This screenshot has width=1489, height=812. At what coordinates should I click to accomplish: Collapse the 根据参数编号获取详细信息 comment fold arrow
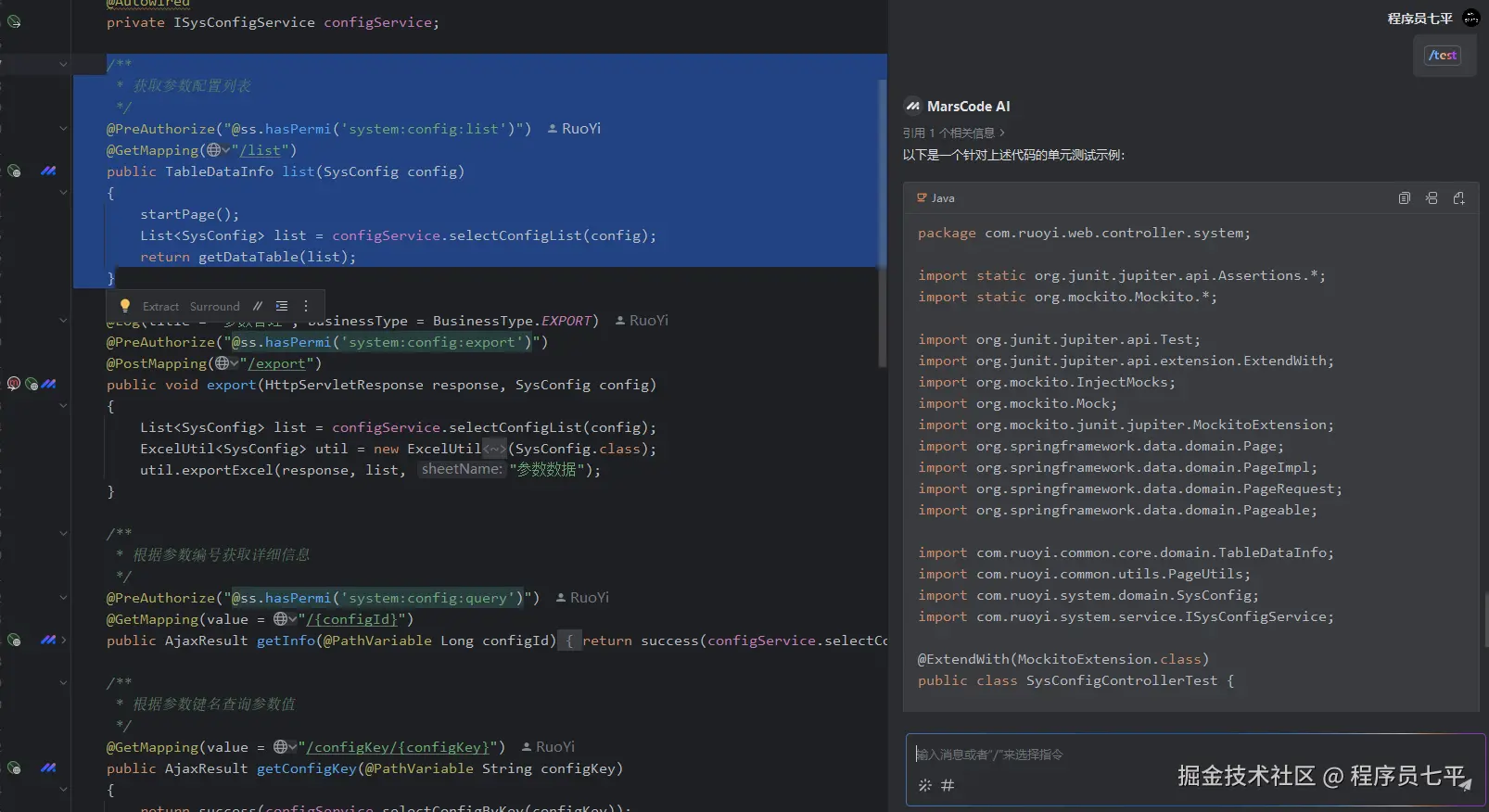click(63, 533)
